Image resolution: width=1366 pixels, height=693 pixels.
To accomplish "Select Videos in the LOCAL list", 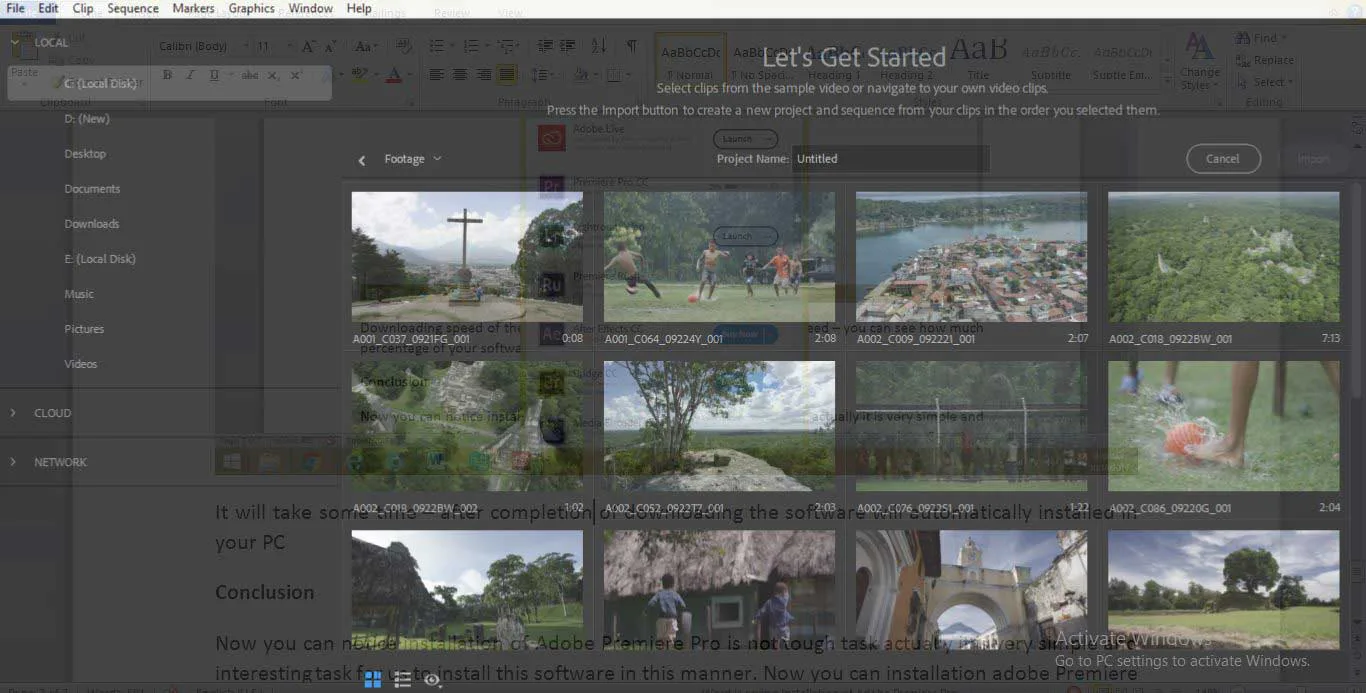I will tap(81, 363).
